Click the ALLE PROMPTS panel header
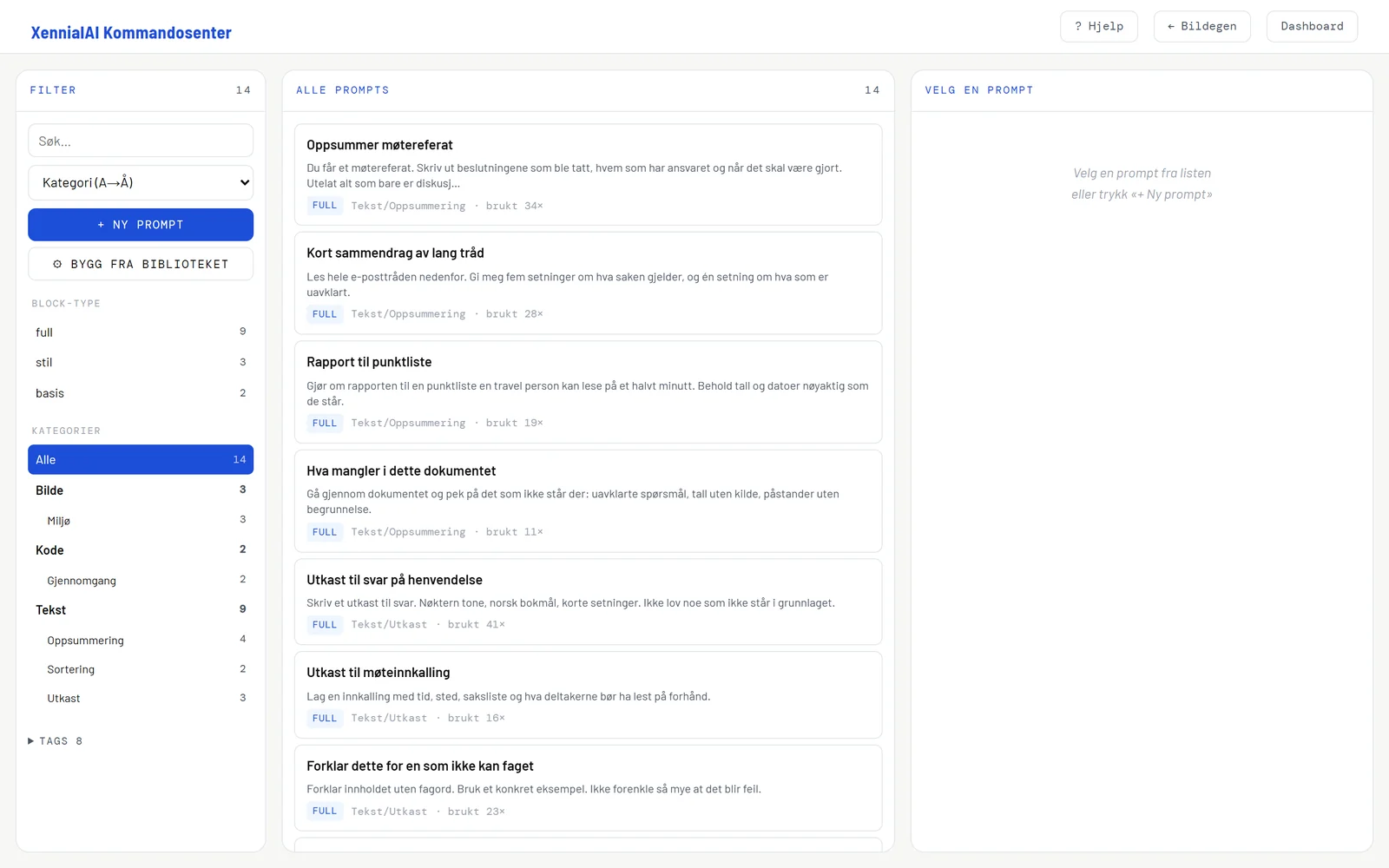Viewport: 1389px width, 868px height. point(589,90)
